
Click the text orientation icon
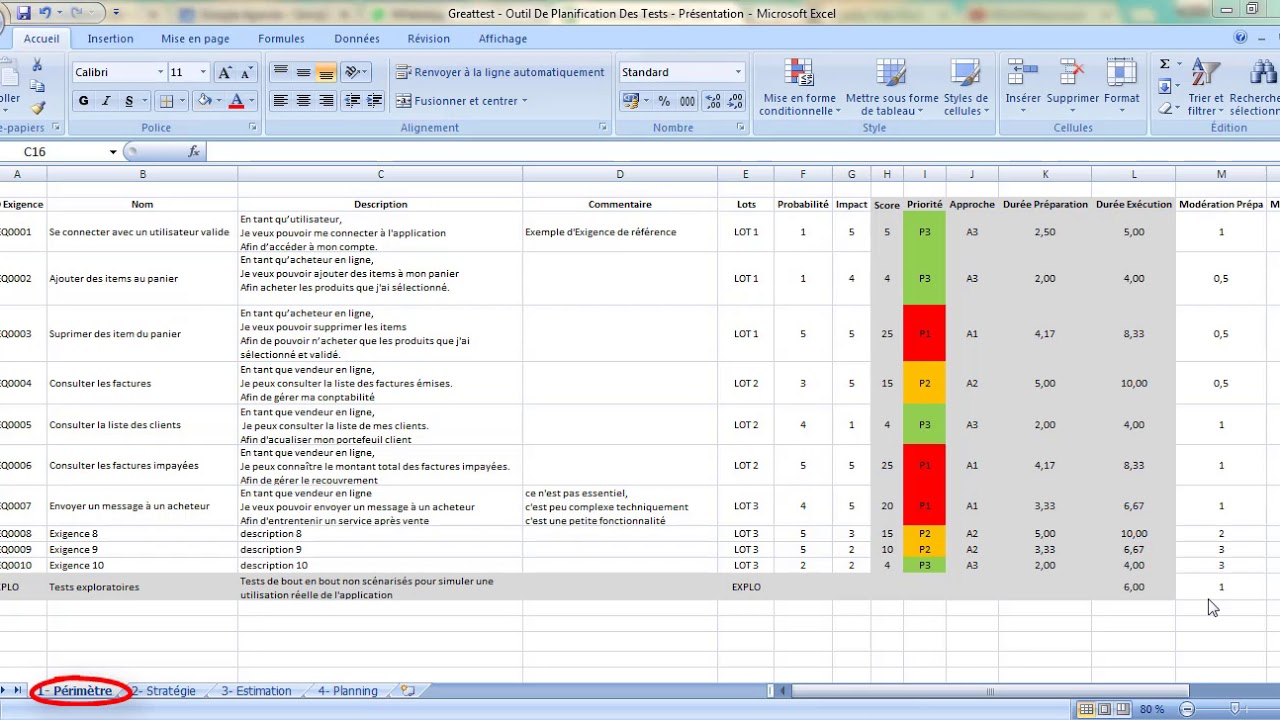(x=353, y=72)
